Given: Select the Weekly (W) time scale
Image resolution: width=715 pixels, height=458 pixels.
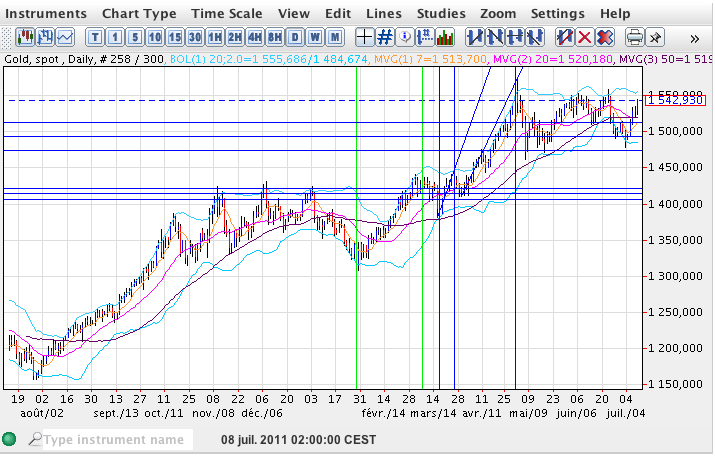Looking at the screenshot, I should (315, 37).
